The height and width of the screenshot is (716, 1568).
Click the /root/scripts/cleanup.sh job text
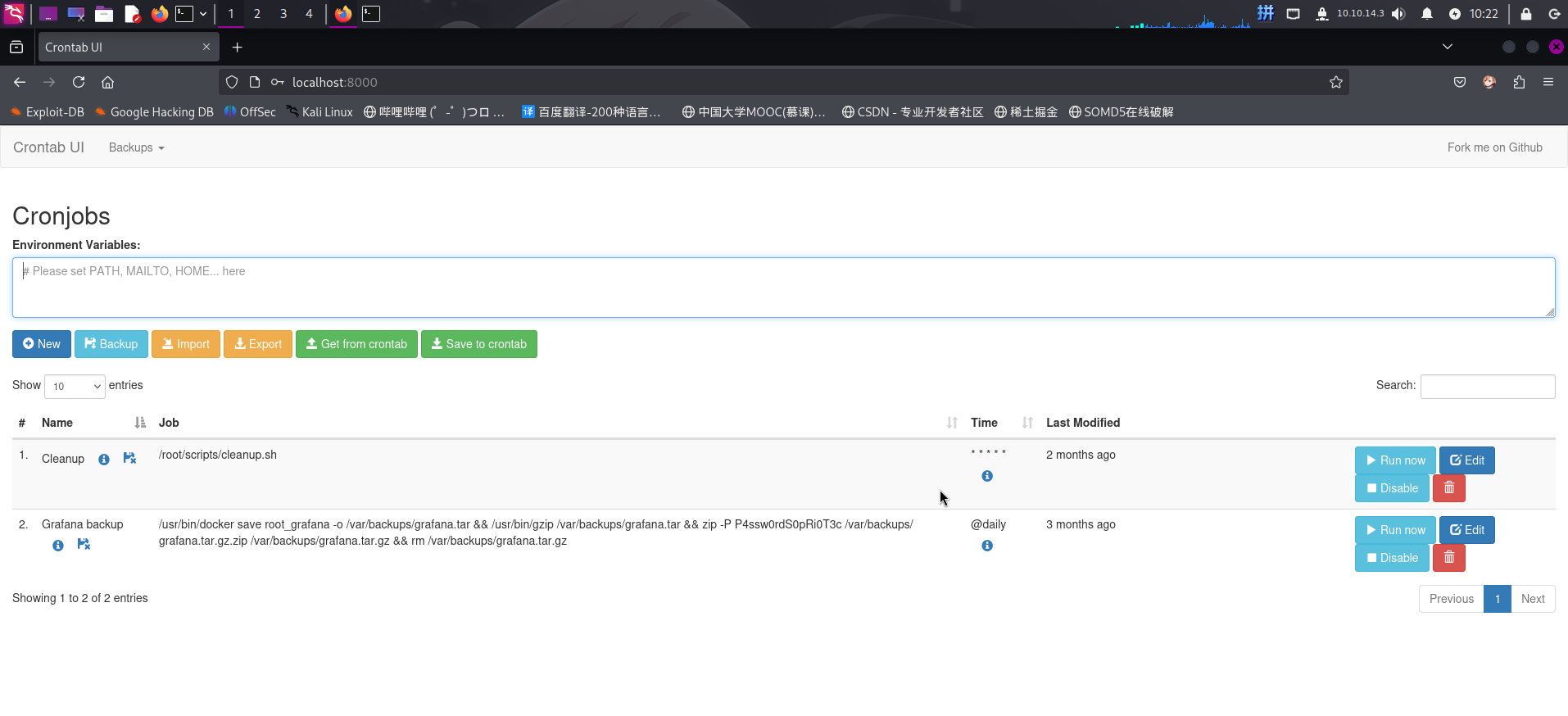218,455
